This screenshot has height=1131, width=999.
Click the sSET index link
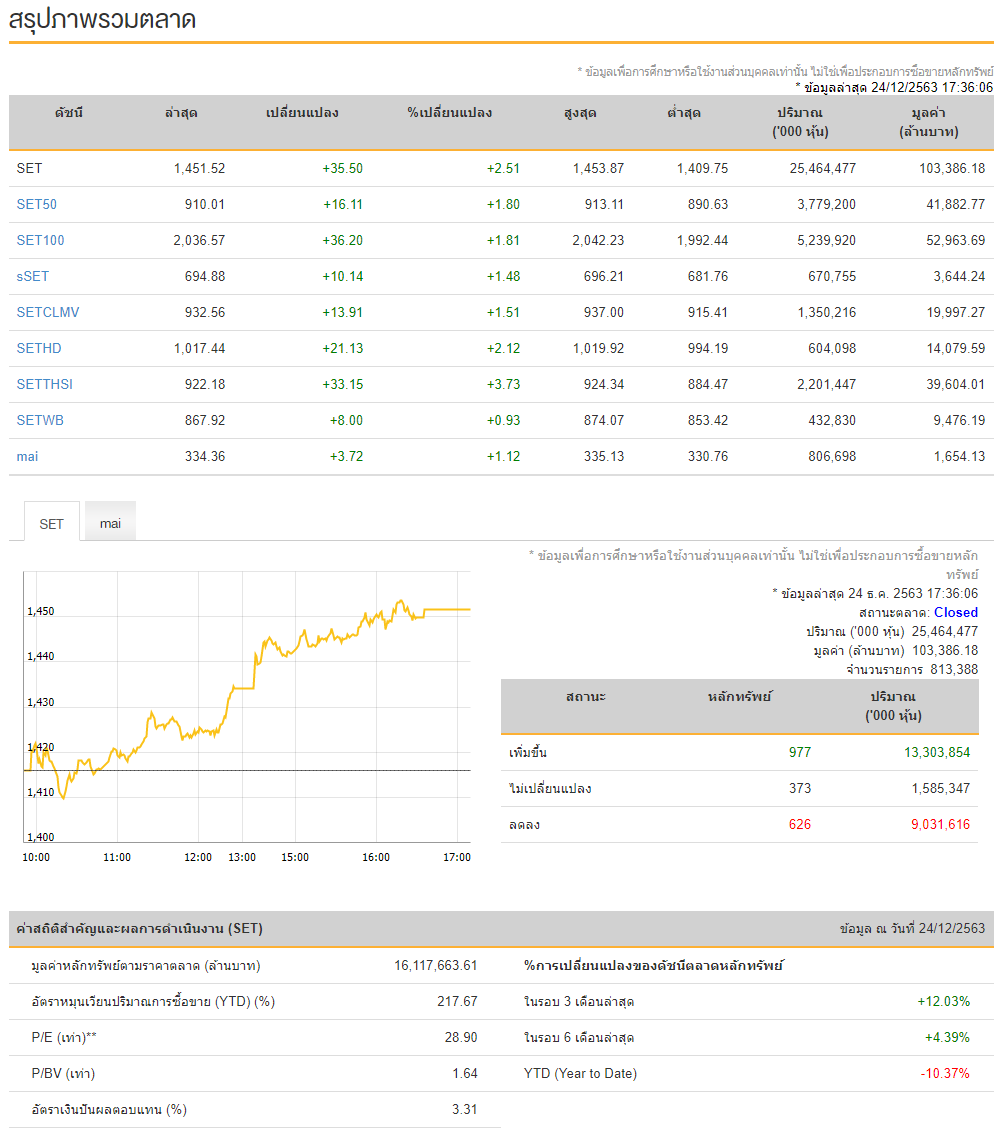pyautogui.click(x=33, y=277)
